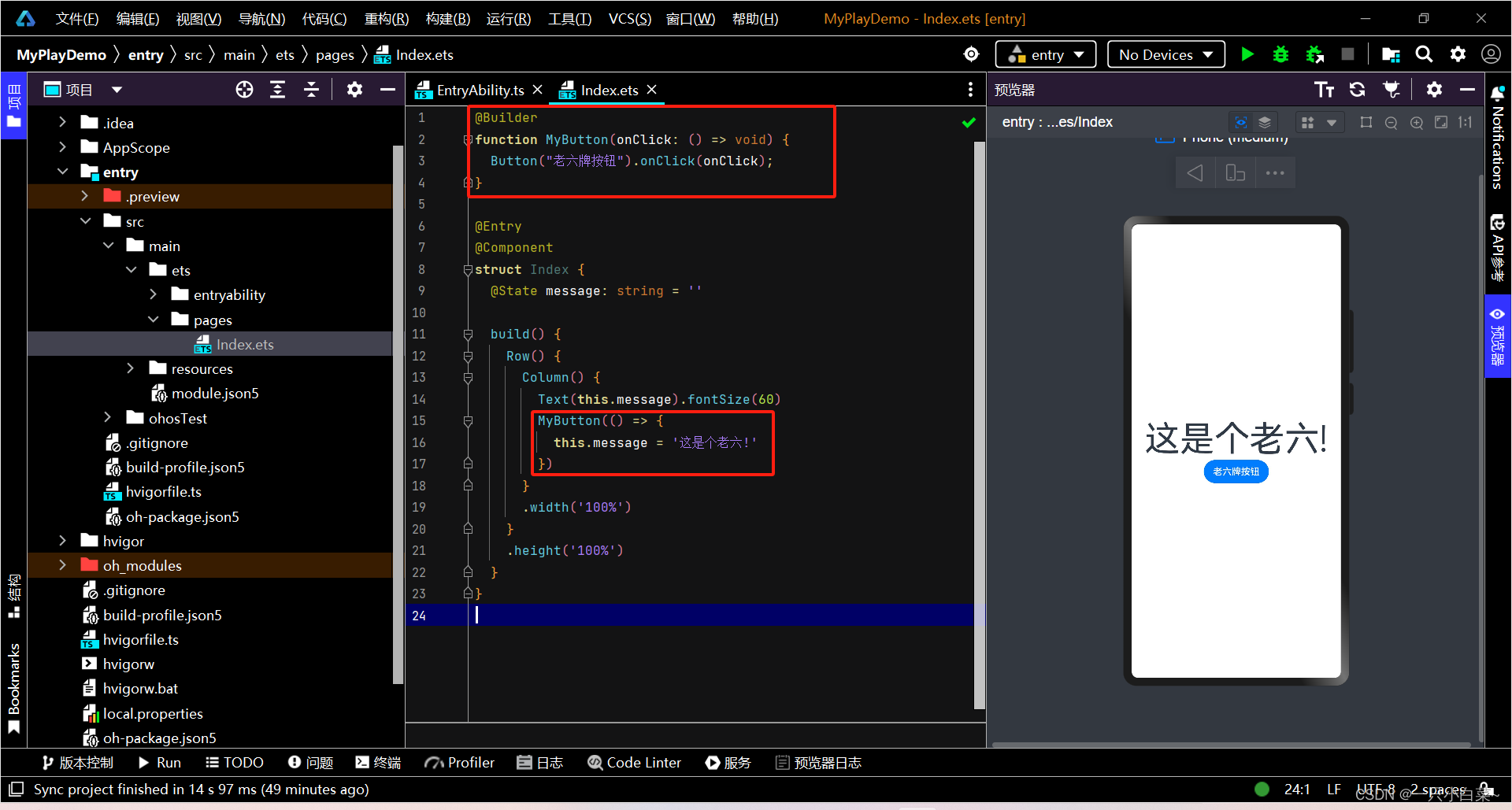The image size is (1512, 810).
Task: Reset preview to 1:1 scale
Action: 1465,123
